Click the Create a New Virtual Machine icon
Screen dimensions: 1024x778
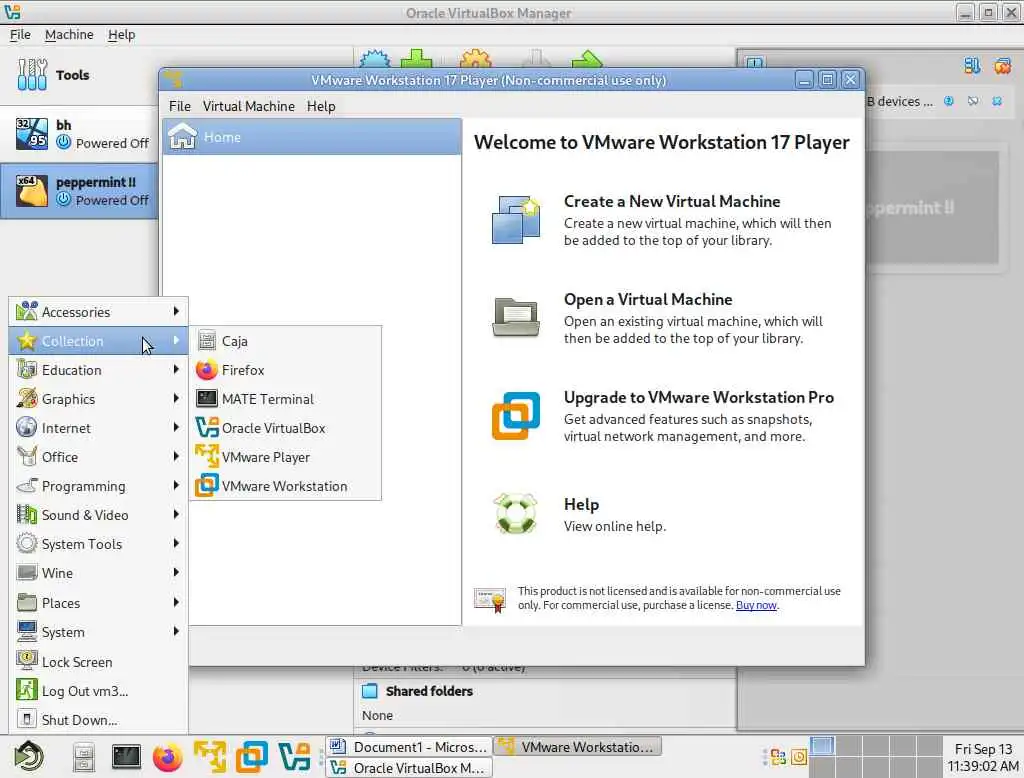click(x=516, y=219)
